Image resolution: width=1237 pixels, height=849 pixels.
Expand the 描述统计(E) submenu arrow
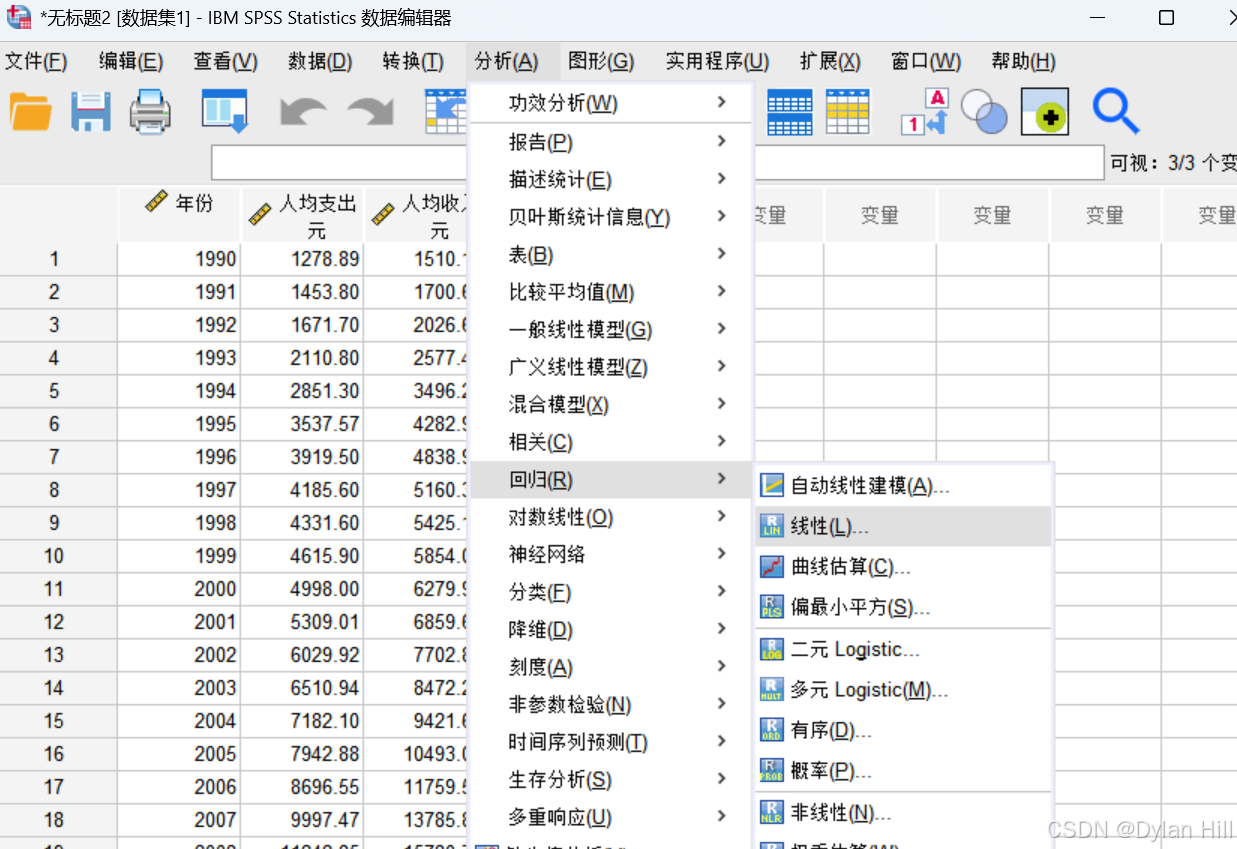[x=722, y=179]
